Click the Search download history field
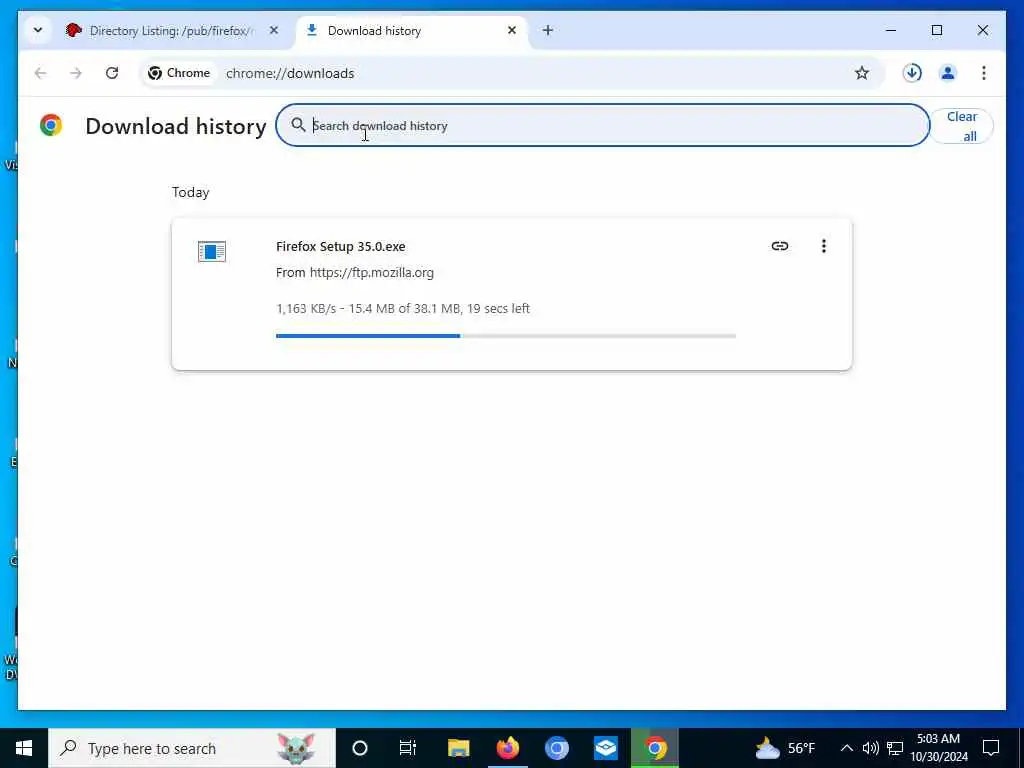The image size is (1024, 768). pyautogui.click(x=602, y=125)
